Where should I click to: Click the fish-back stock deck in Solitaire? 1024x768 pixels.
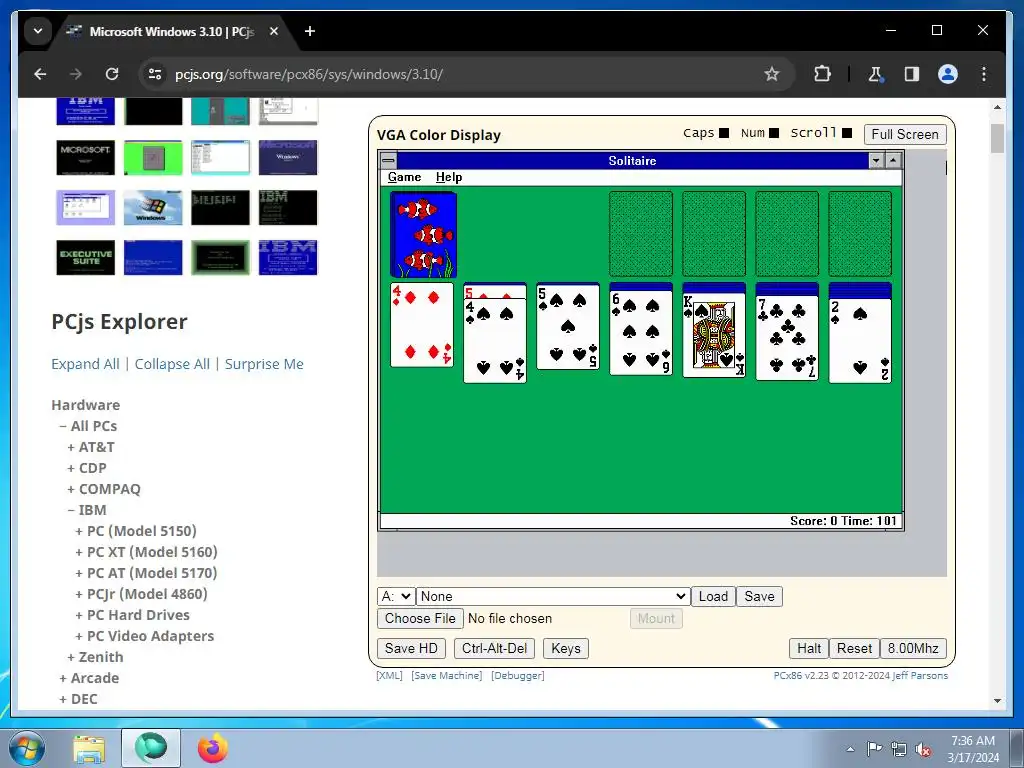(x=423, y=234)
